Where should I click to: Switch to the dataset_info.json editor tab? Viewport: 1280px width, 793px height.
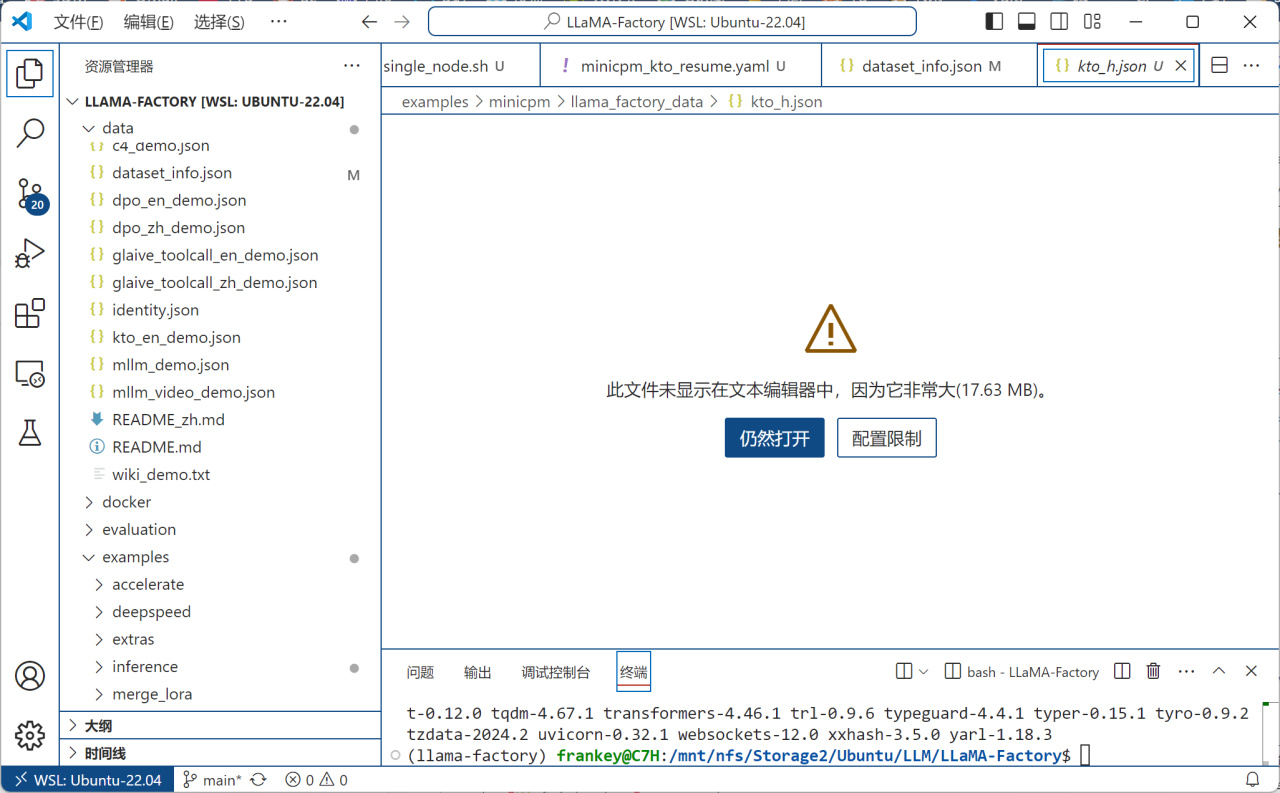pos(929,66)
